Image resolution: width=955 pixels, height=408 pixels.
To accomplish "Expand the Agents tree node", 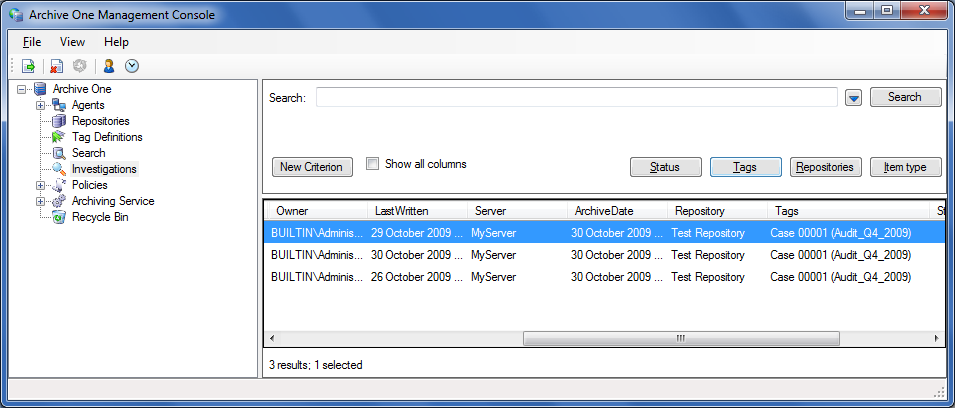I will click(41, 105).
